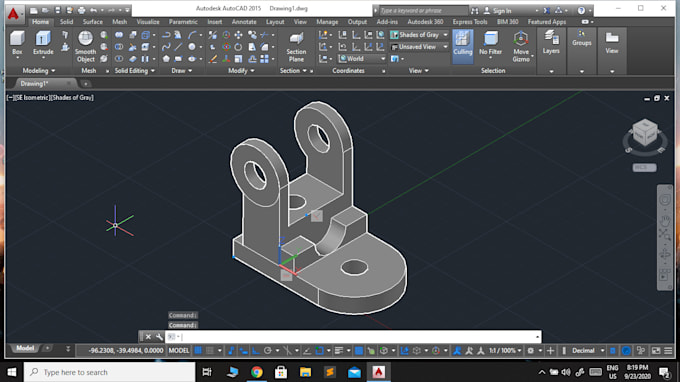The image size is (680, 382).
Task: Click the Undo arrow in the quick access toolbar
Action: pos(93,10)
